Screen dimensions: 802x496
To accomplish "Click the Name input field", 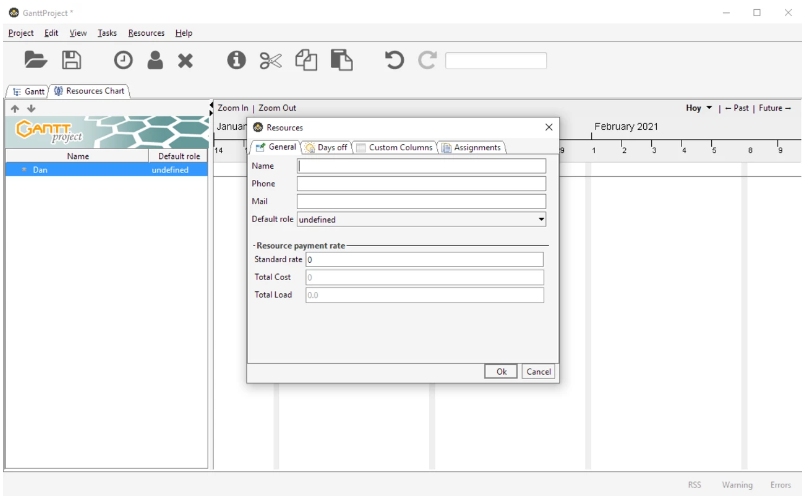I will click(x=421, y=166).
